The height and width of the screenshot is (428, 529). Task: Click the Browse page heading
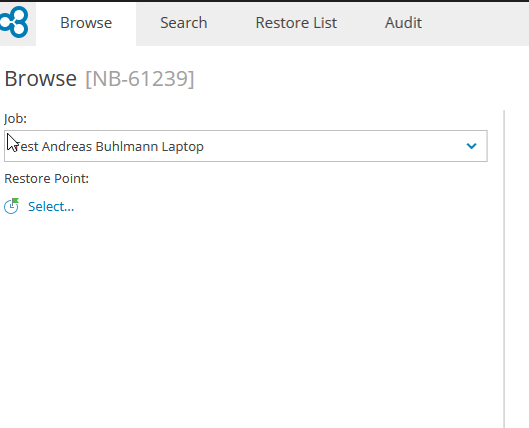(x=40, y=79)
